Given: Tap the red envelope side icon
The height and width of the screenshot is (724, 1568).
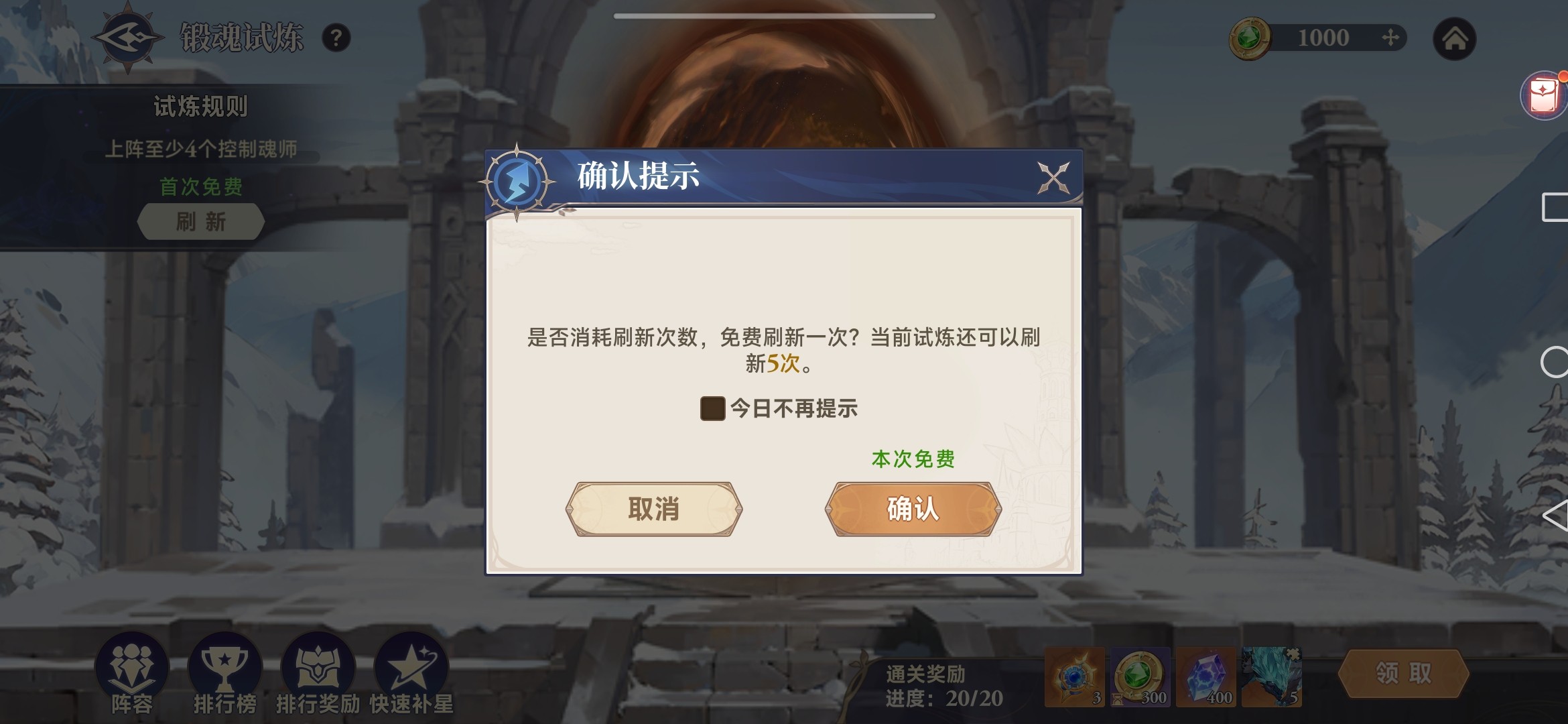Looking at the screenshot, I should tap(1544, 96).
